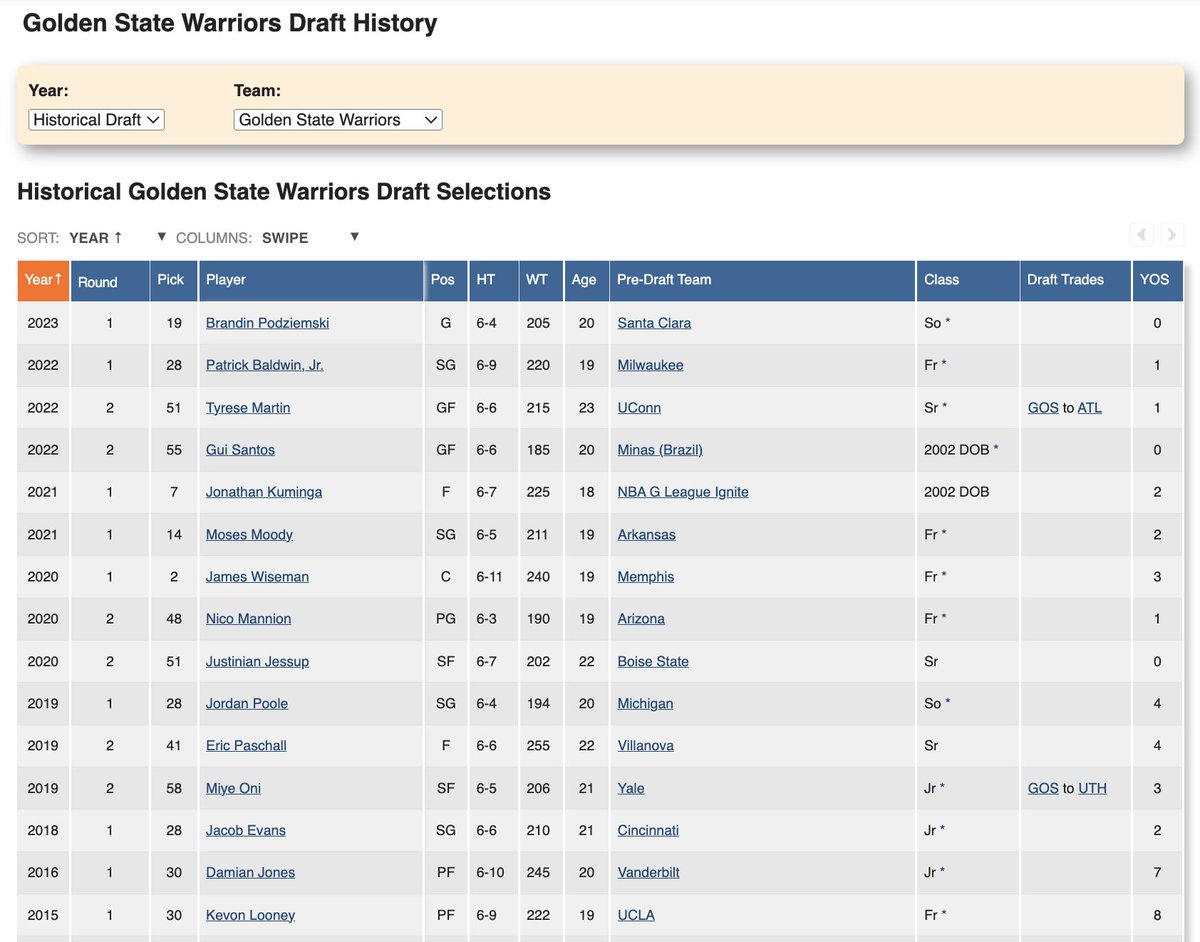This screenshot has width=1200, height=942.
Task: Open Kevon Looney player link
Action: point(250,916)
